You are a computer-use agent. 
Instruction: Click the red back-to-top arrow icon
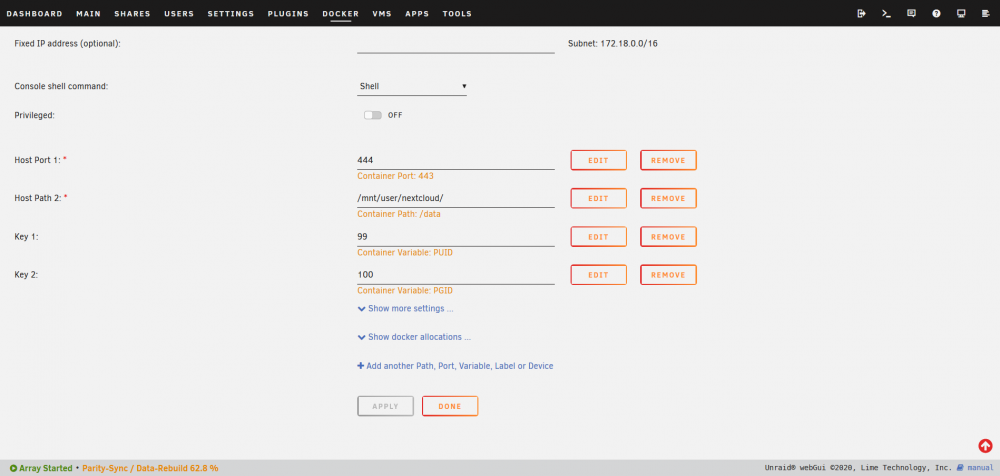point(985,445)
